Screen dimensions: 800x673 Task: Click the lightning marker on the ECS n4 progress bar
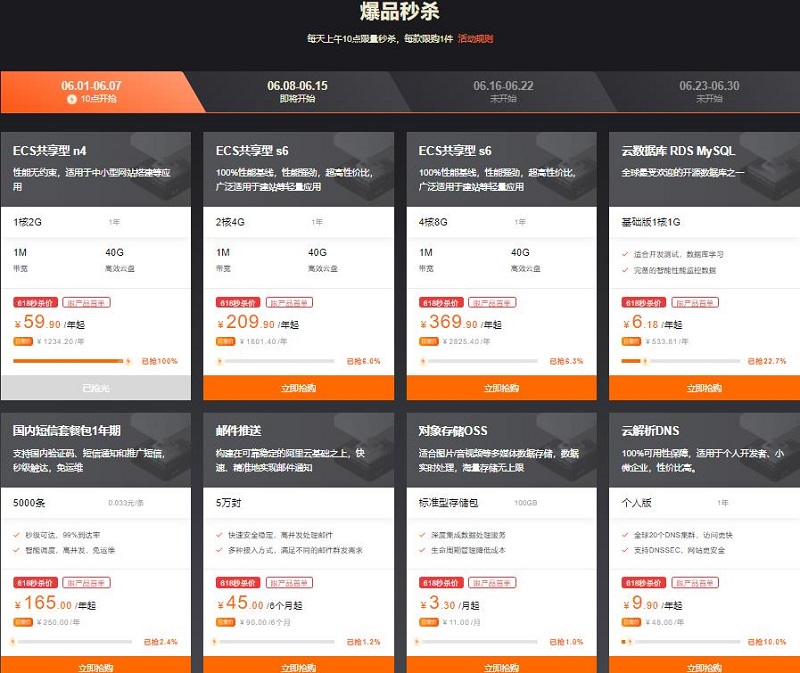point(128,361)
